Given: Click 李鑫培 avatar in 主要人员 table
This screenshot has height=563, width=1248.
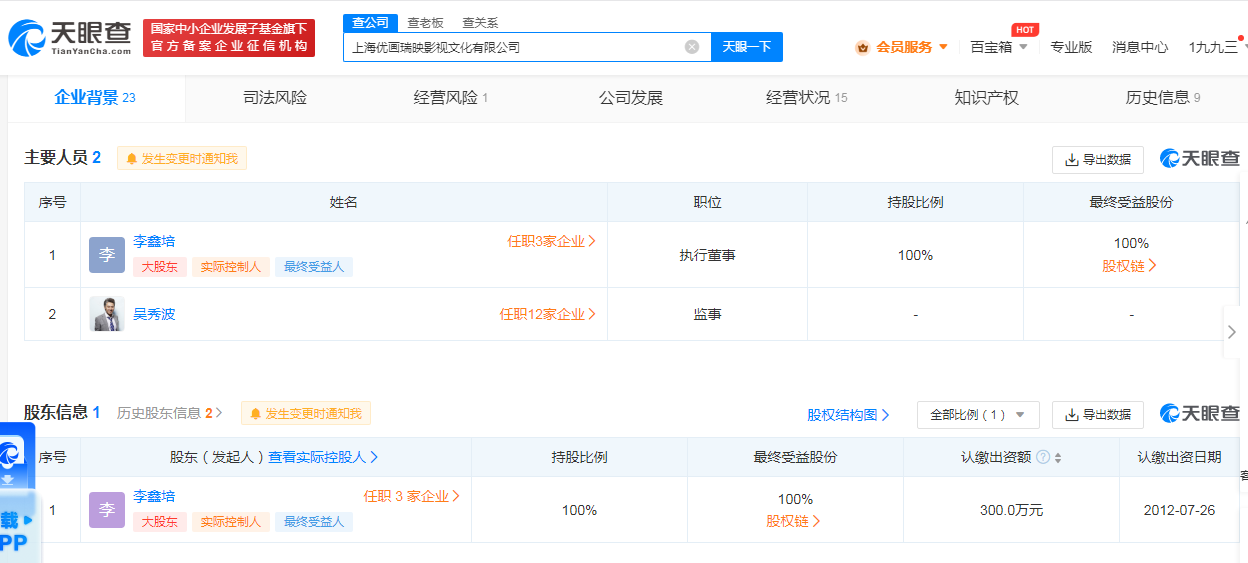Looking at the screenshot, I should coord(107,255).
